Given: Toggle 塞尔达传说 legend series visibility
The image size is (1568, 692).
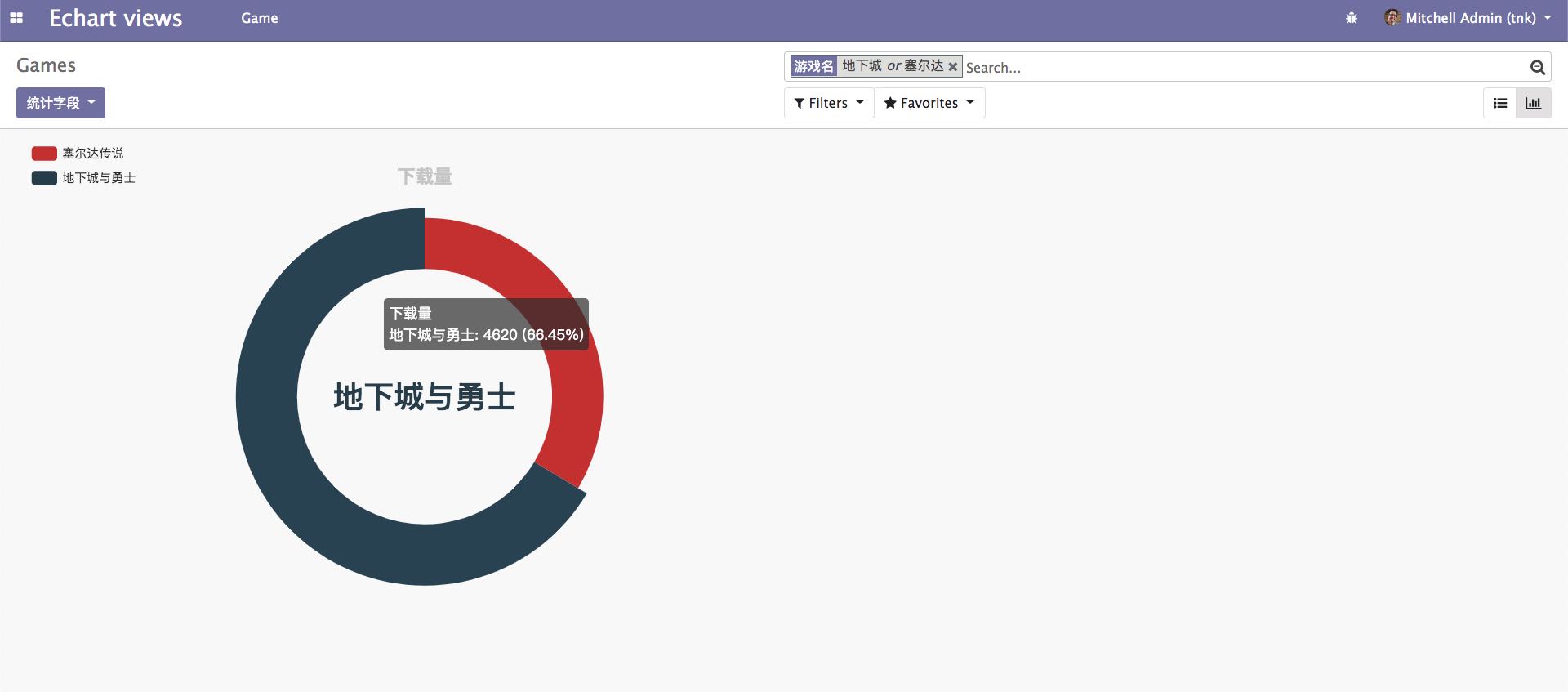Looking at the screenshot, I should tap(44, 154).
